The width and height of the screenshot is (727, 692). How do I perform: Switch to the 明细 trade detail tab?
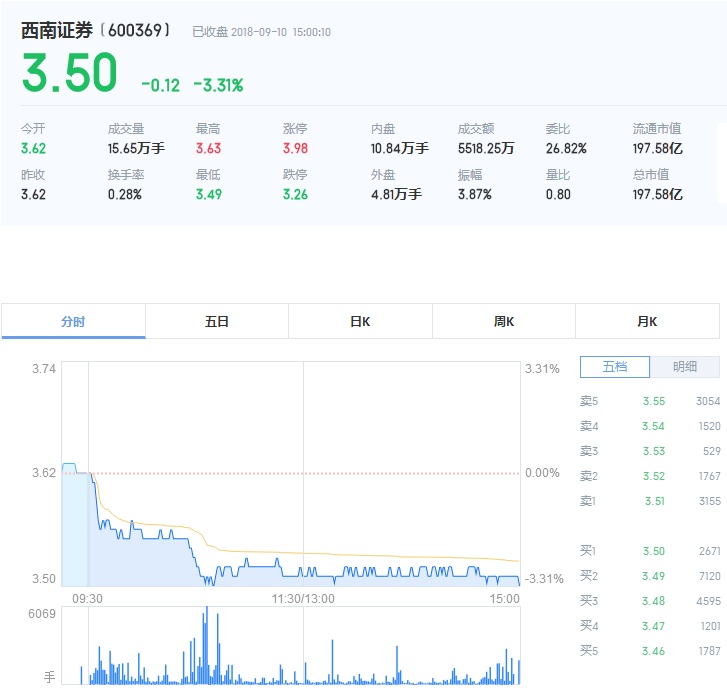(685, 367)
